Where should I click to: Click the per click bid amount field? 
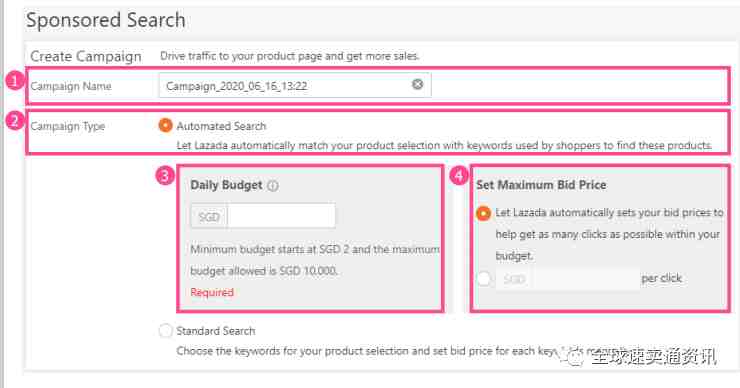(585, 279)
